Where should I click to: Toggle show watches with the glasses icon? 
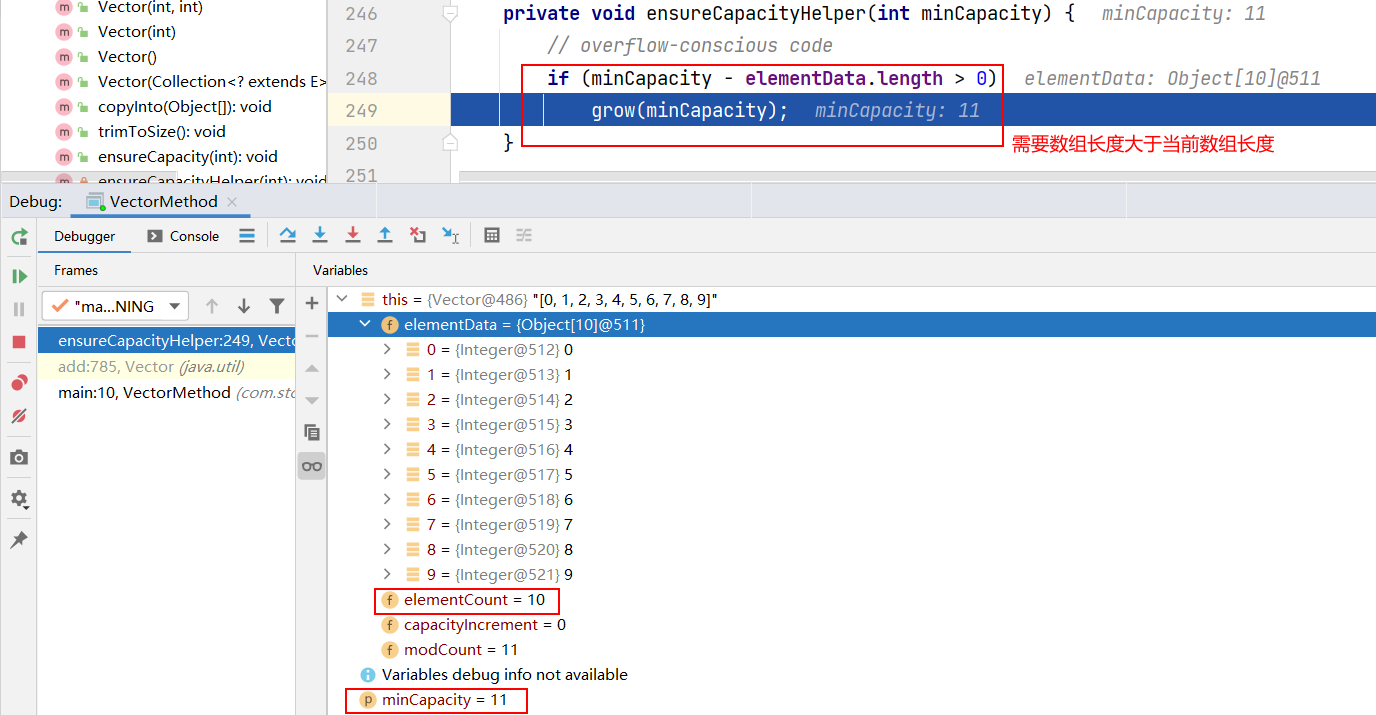click(x=312, y=466)
